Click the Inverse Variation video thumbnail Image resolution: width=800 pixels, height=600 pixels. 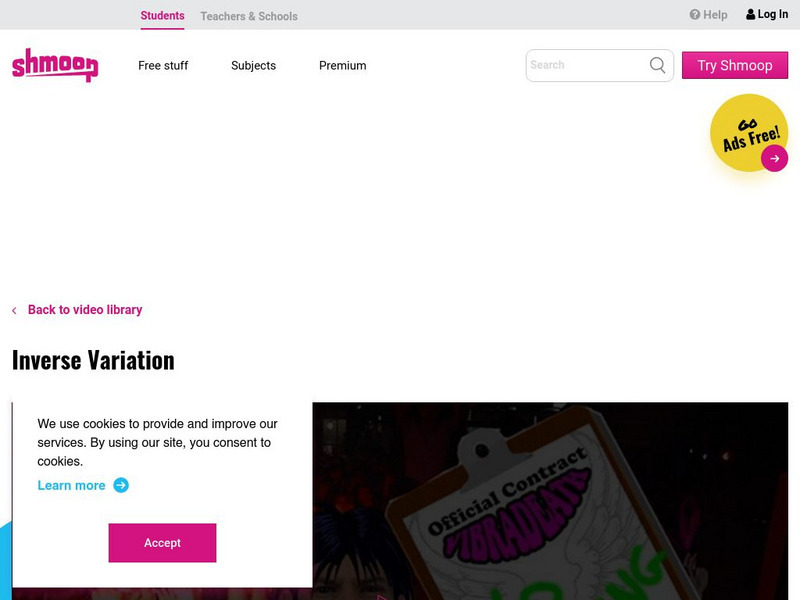550,501
